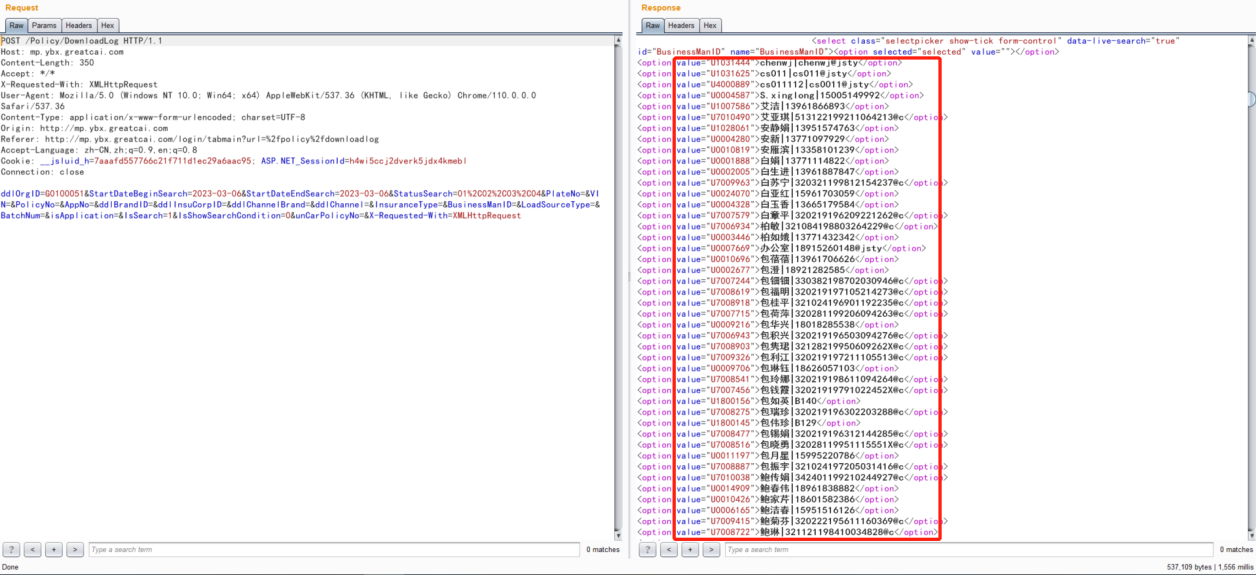View the Response Hex tab
Image resolution: width=1256 pixels, height=575 pixels.
point(710,25)
